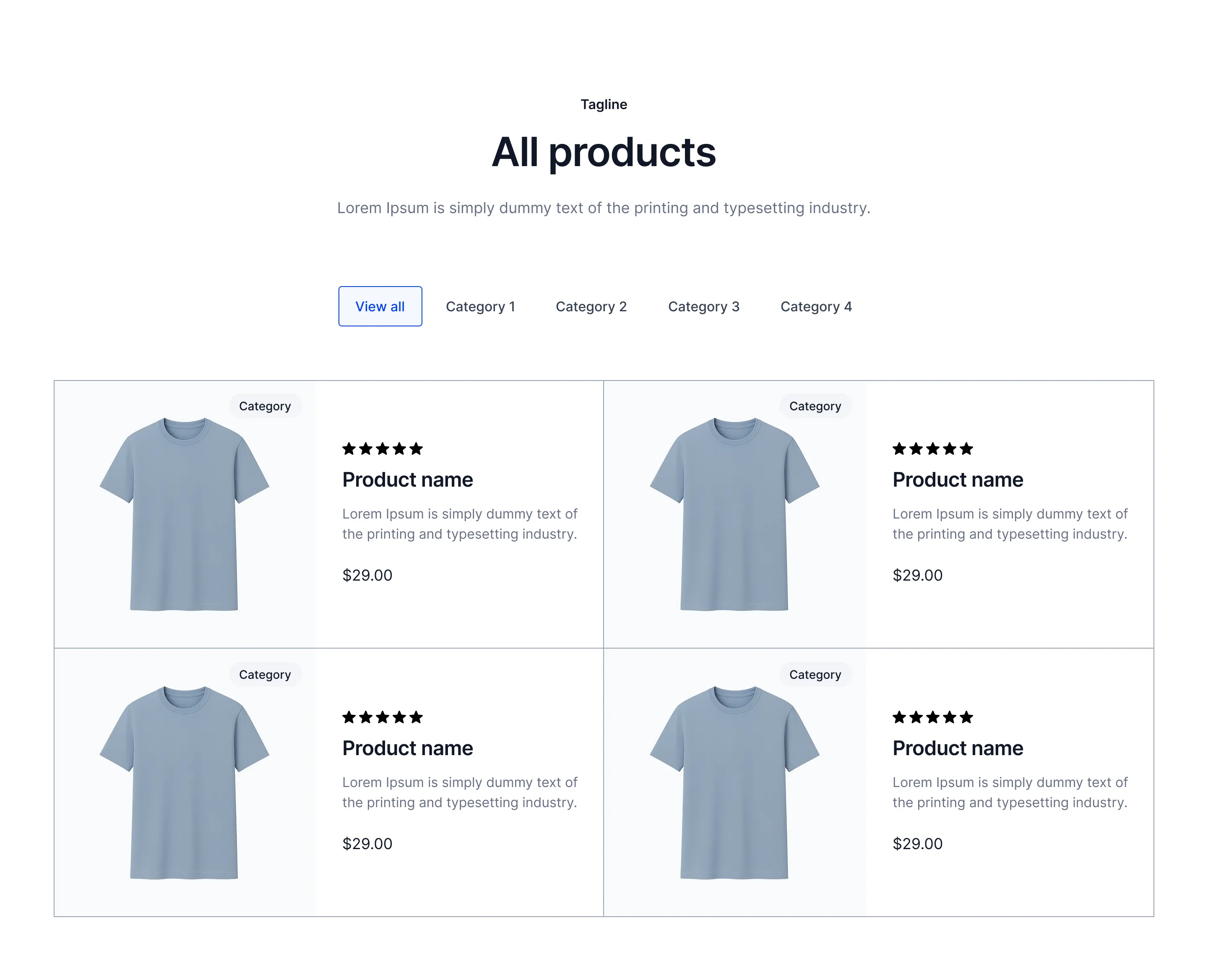
Task: Click the top-right product's T-shirt image
Action: coord(734,514)
